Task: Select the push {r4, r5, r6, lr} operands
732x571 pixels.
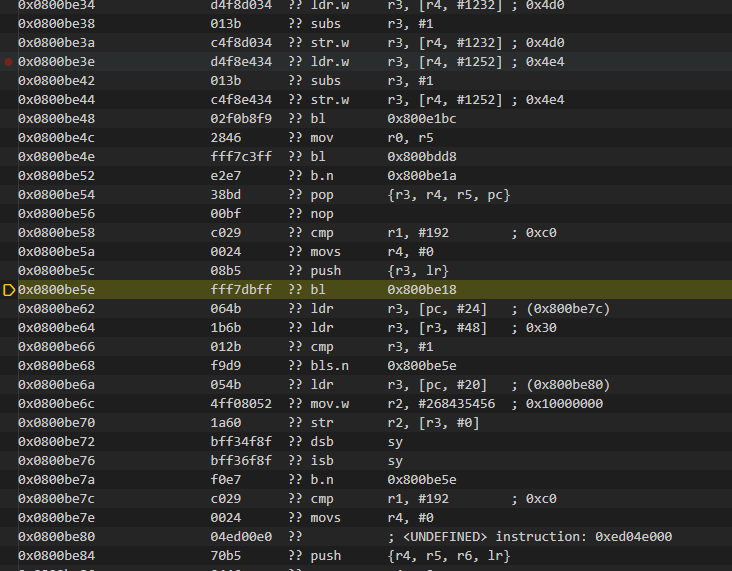Action: pos(449,557)
